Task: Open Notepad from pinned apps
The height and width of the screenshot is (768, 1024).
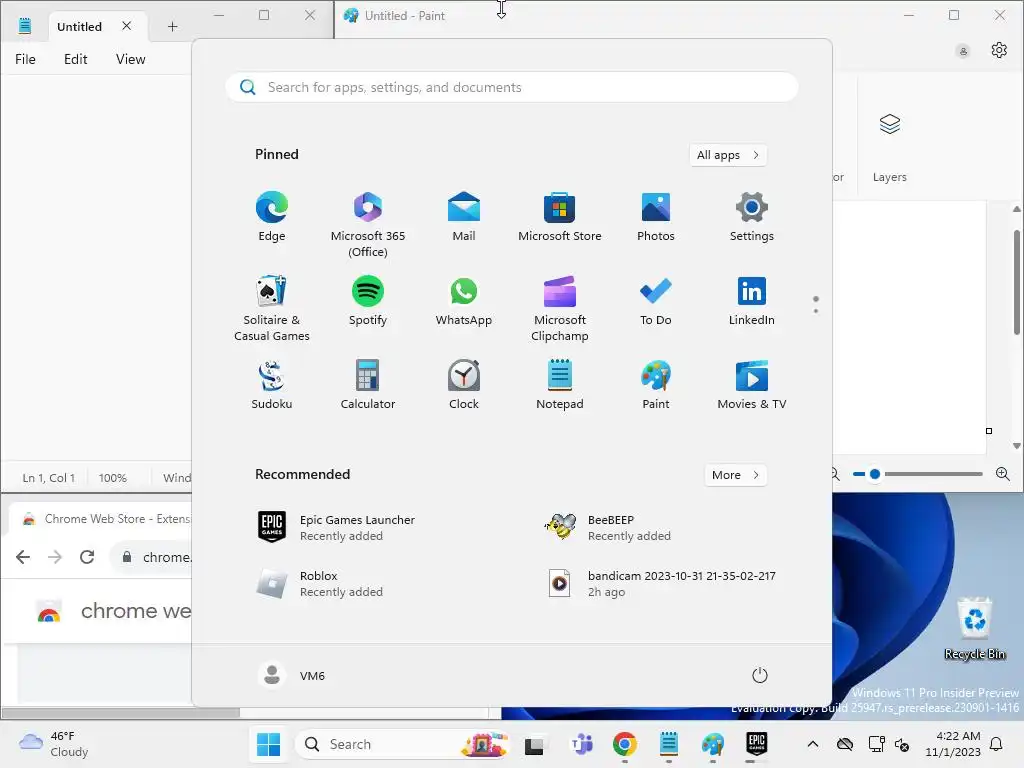Action: click(560, 385)
